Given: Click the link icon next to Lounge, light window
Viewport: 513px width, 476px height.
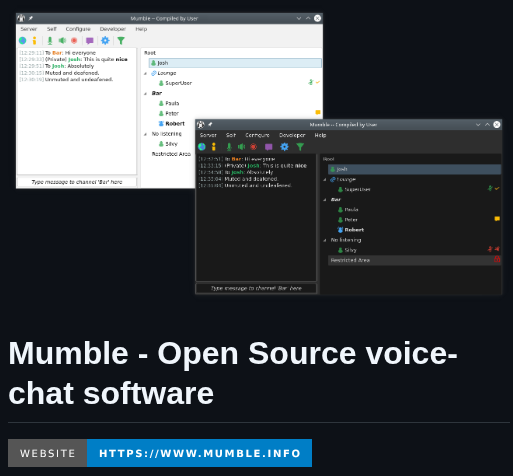Looking at the screenshot, I should click(x=154, y=73).
